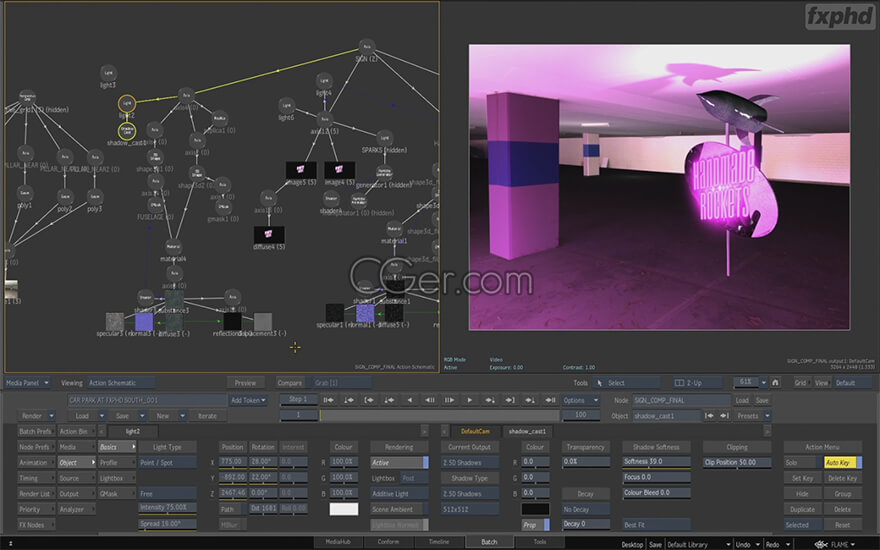Open the Point / Spot light type dropdown

click(167, 462)
